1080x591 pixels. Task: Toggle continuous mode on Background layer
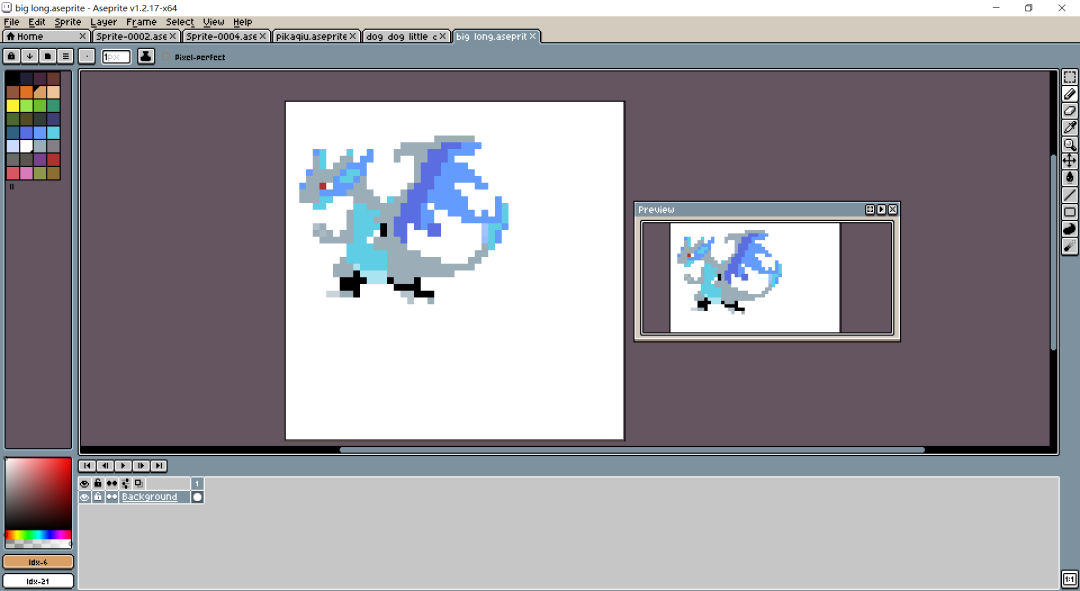click(x=112, y=497)
